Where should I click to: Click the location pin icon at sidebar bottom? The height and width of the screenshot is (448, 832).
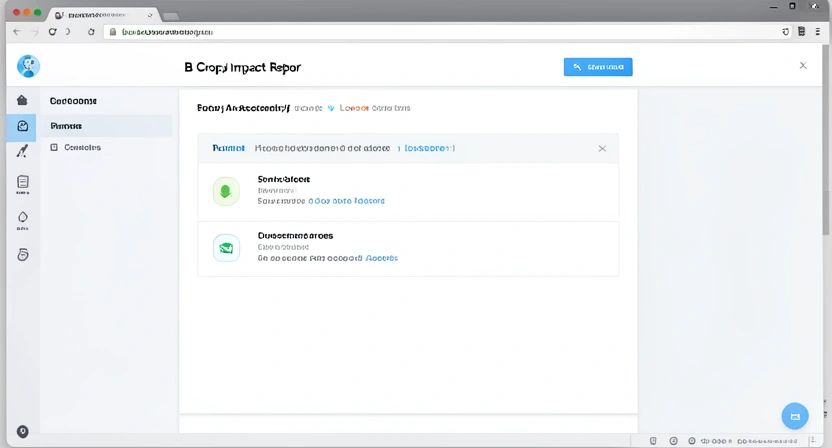[22, 432]
